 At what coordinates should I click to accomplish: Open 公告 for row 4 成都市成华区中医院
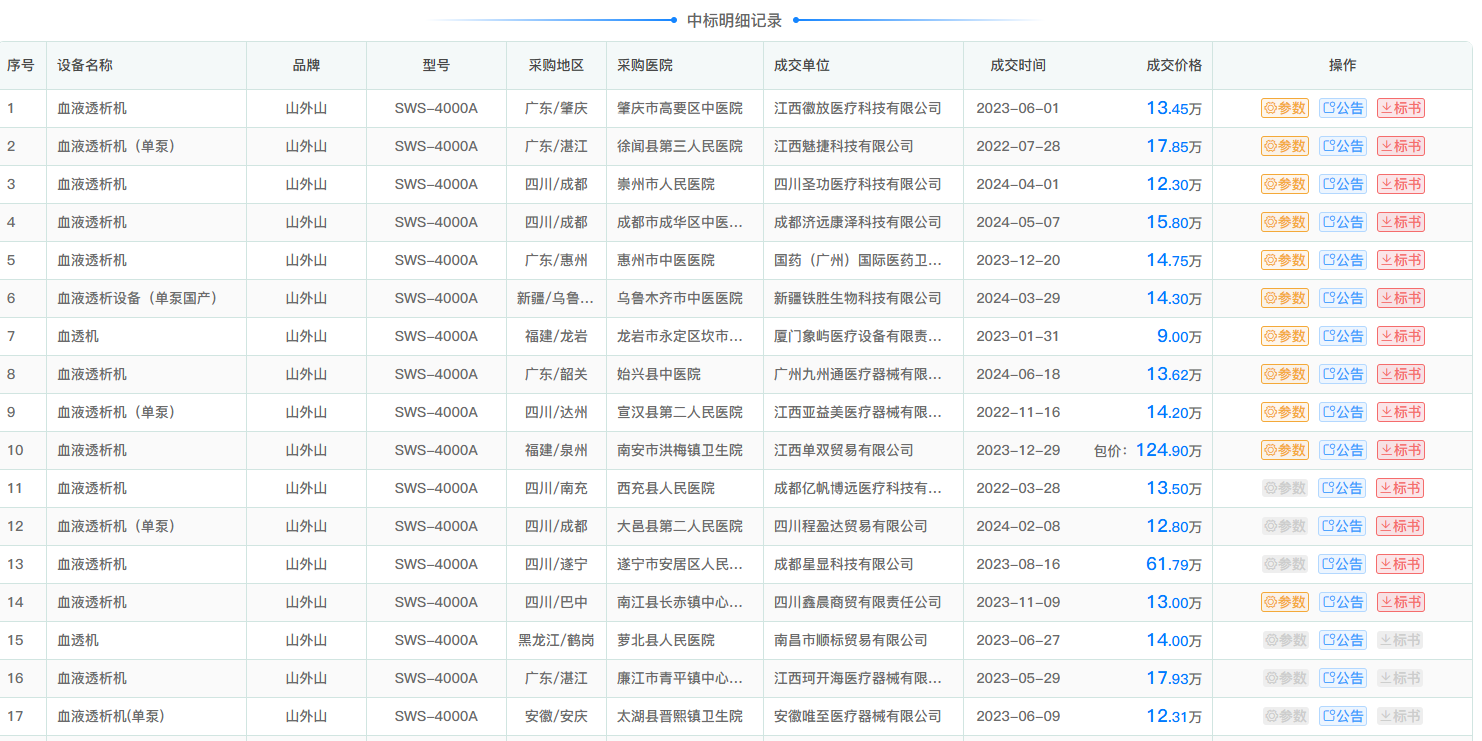1343,222
